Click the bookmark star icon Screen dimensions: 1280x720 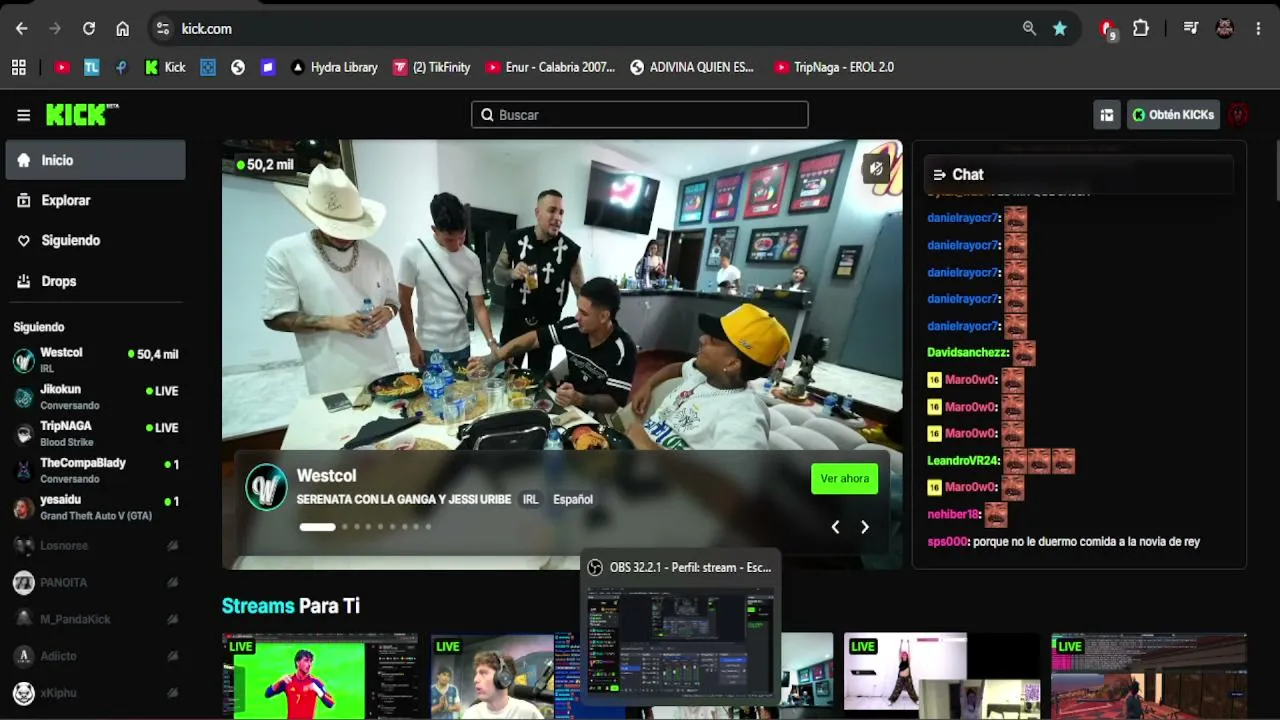1060,29
